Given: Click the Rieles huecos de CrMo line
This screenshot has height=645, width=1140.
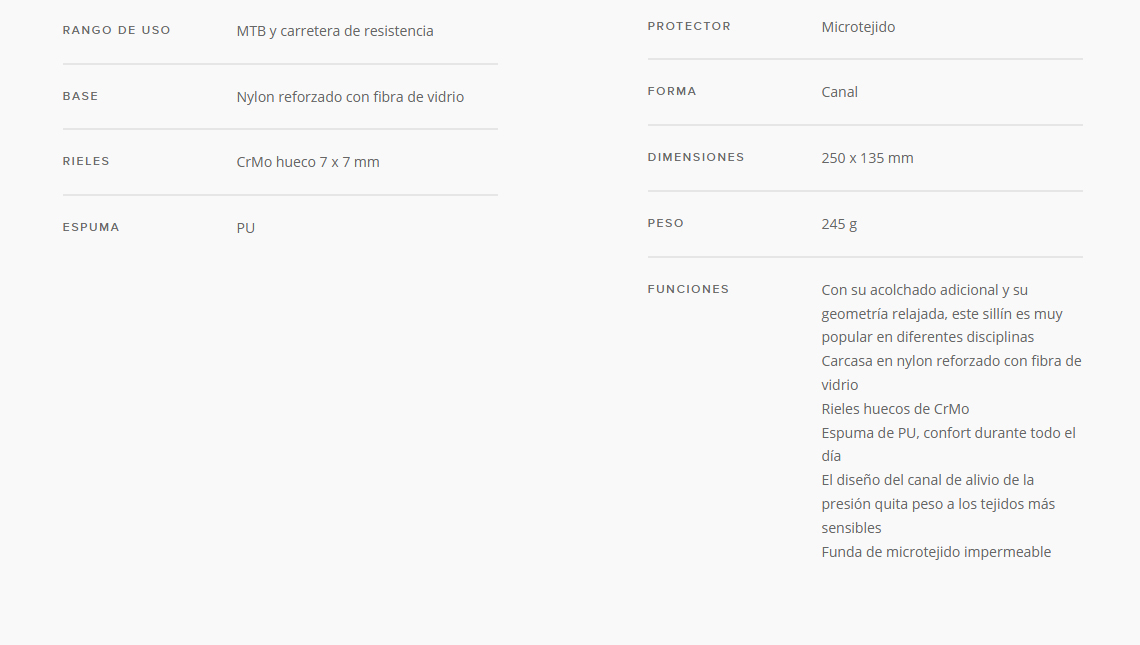Looking at the screenshot, I should coord(895,409).
